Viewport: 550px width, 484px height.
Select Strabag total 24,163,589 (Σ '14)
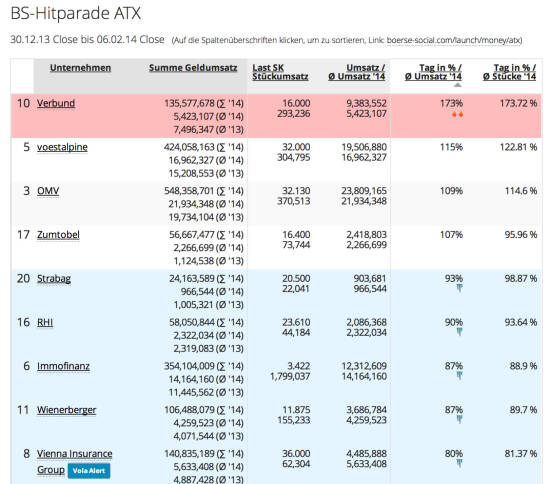(x=206, y=279)
